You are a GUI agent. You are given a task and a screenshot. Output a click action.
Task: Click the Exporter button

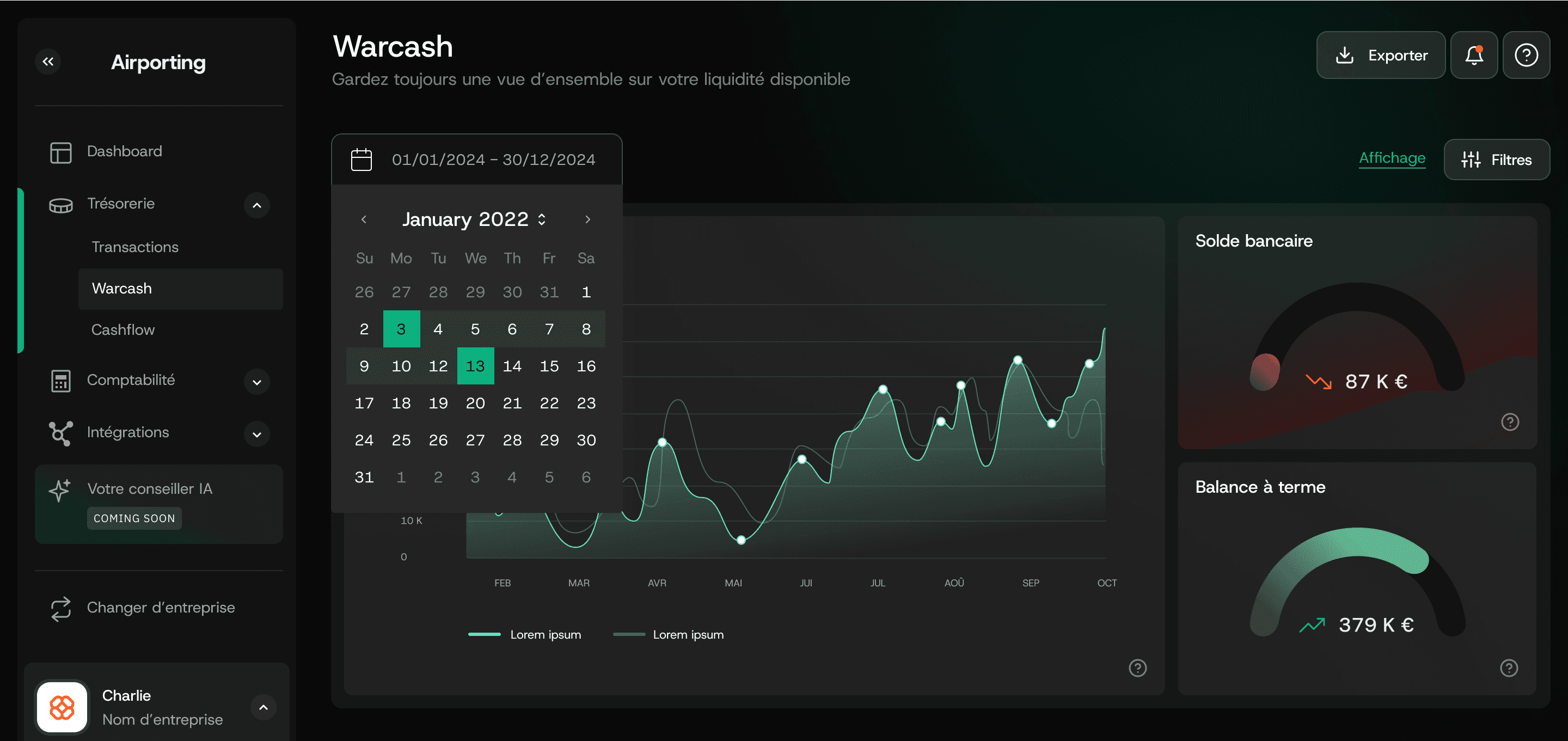coord(1380,56)
